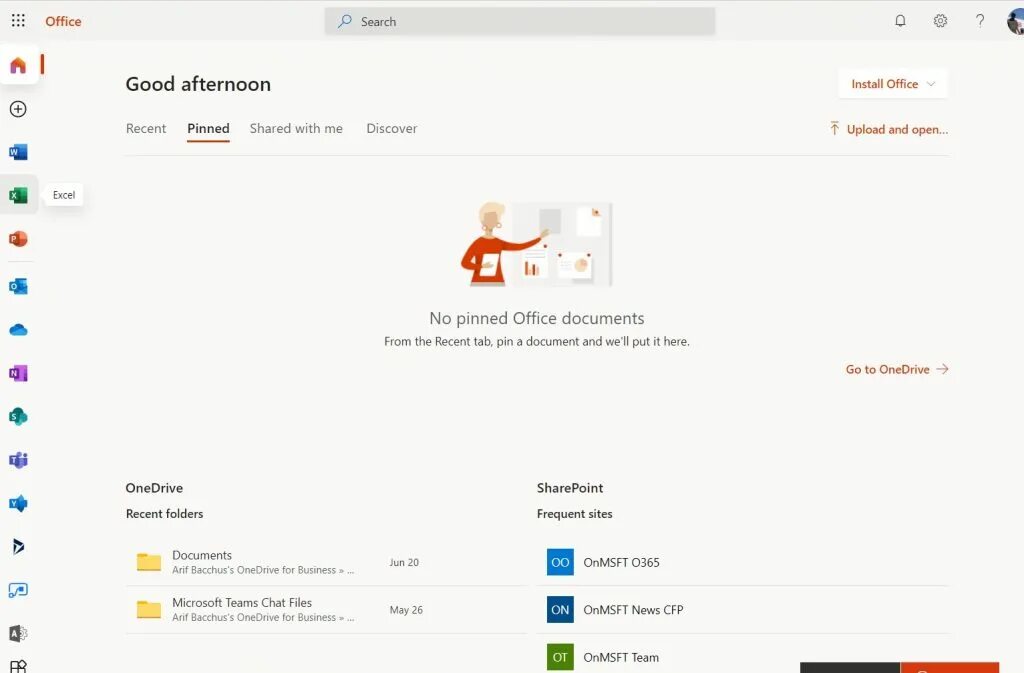The image size is (1024, 673).
Task: Open the app launcher waffle menu
Action: 18,20
